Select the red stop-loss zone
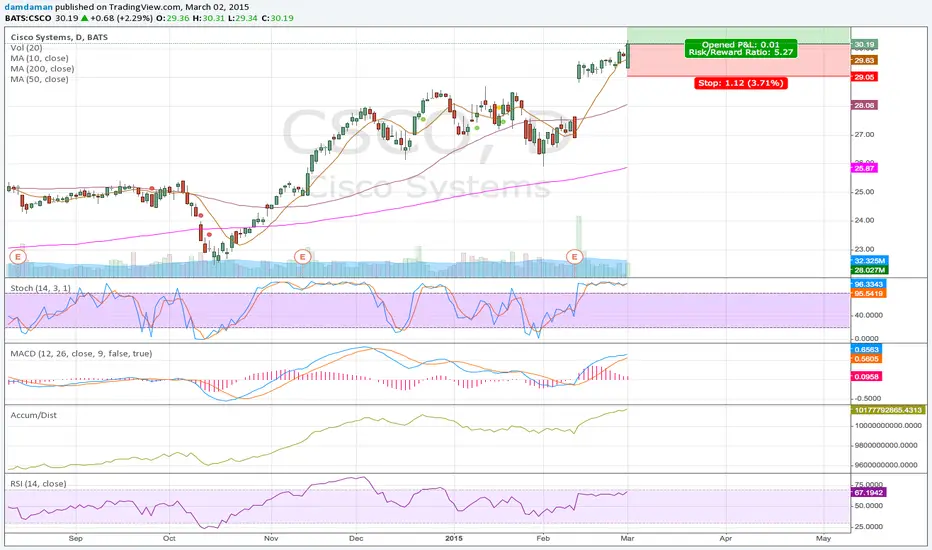 click(x=739, y=60)
